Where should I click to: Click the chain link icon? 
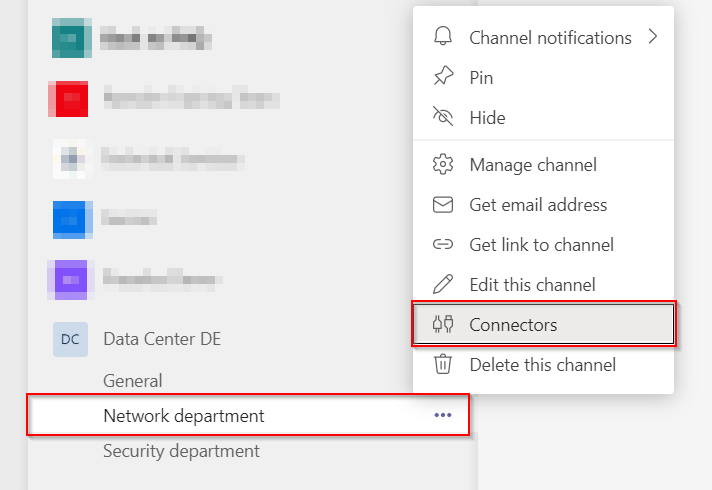point(442,245)
